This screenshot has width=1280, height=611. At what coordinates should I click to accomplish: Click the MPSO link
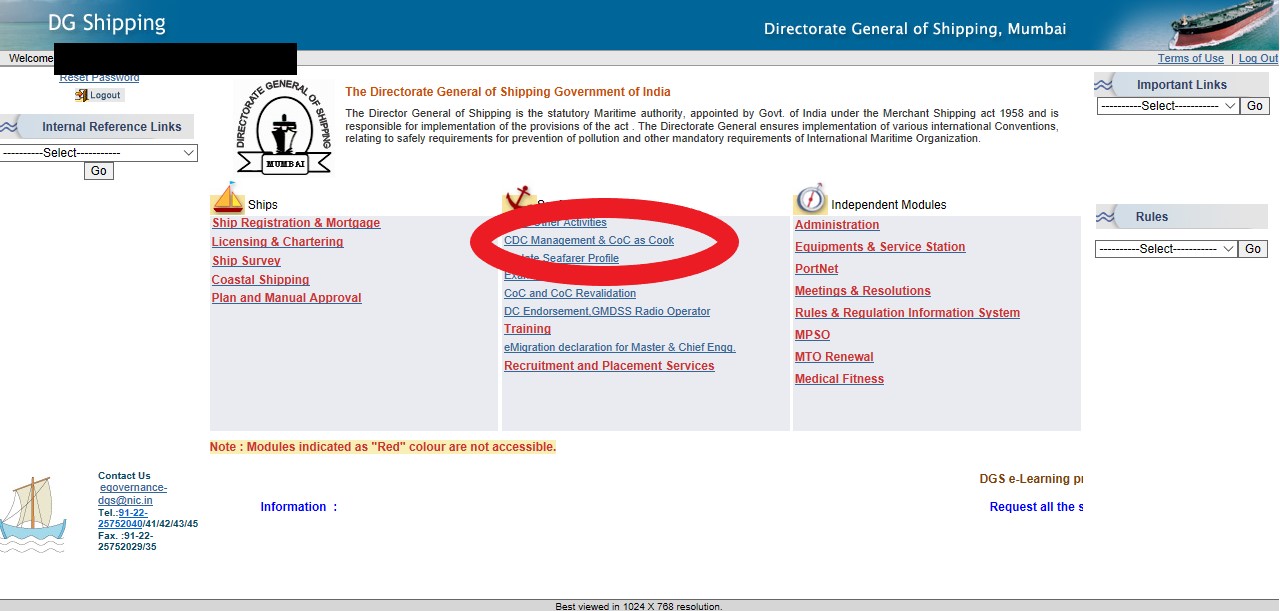[x=812, y=335]
